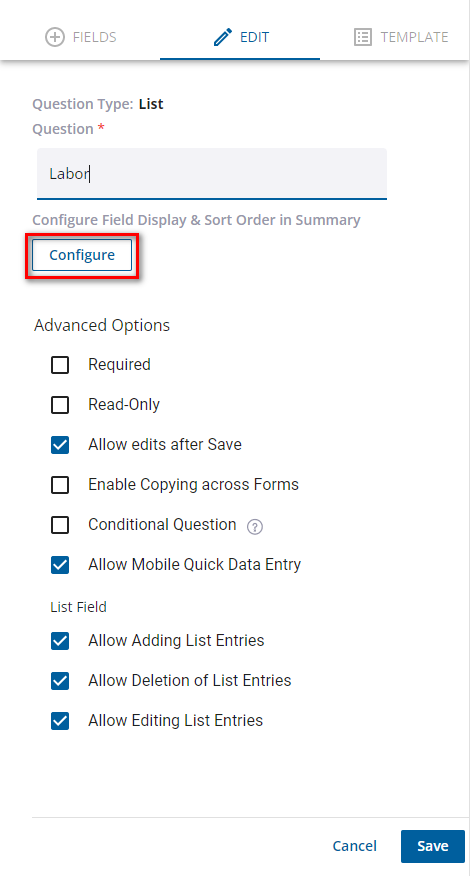Enable the Required checkbox
Screen dimensions: 470x876
click(60, 365)
